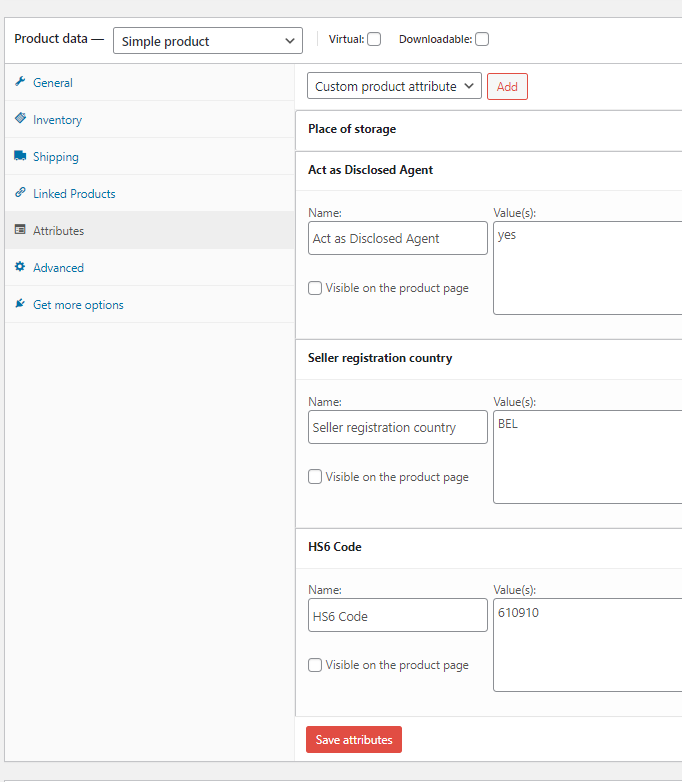
Task: Click the HS6 Code name input field
Action: coord(398,616)
